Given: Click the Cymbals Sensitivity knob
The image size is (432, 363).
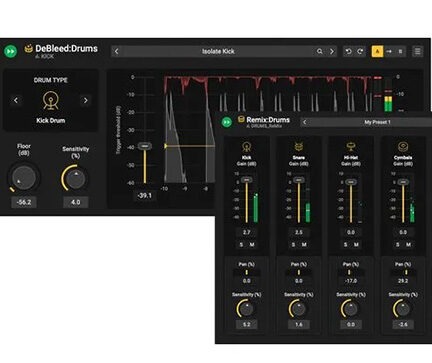Looking at the screenshot, I should (x=402, y=309).
